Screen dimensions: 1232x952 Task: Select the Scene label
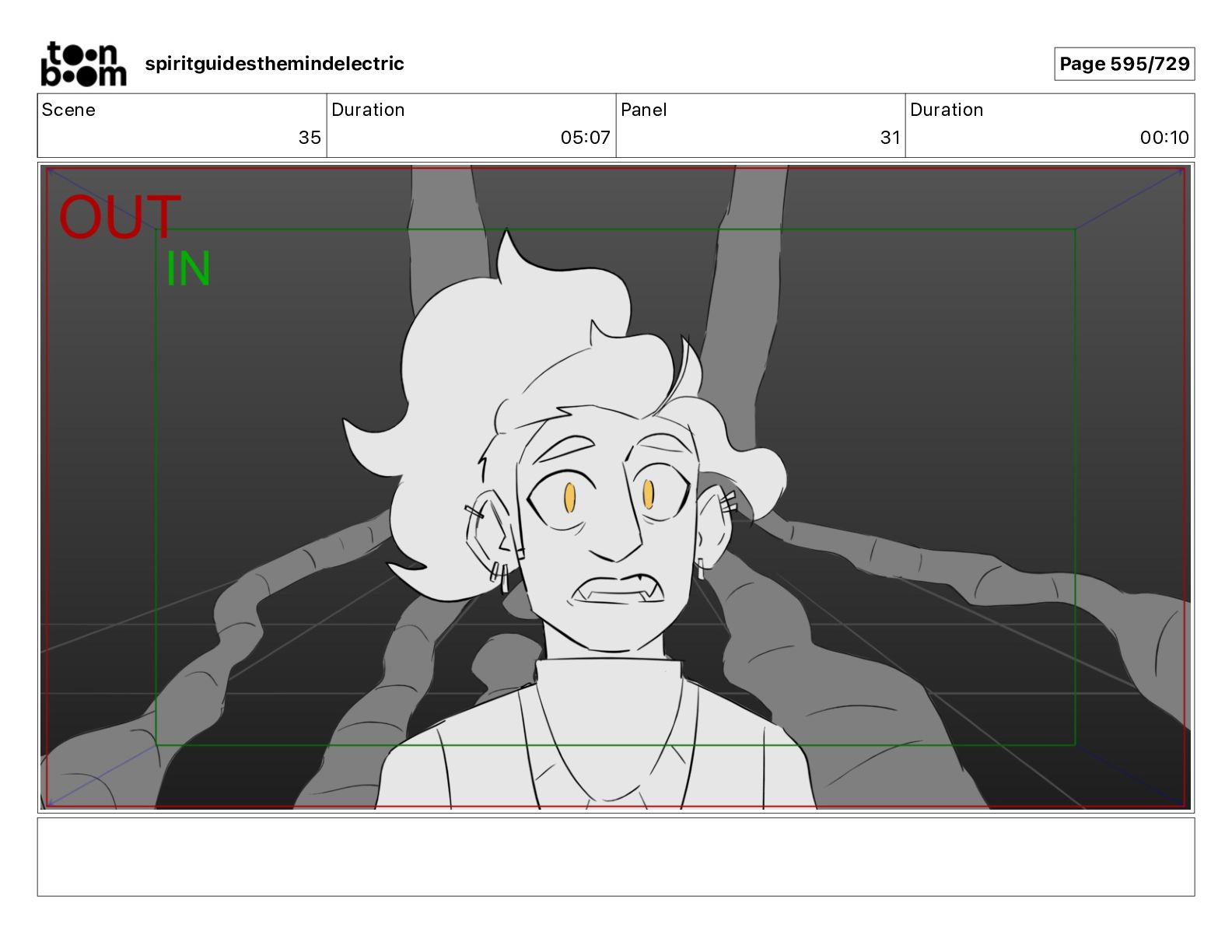[68, 110]
